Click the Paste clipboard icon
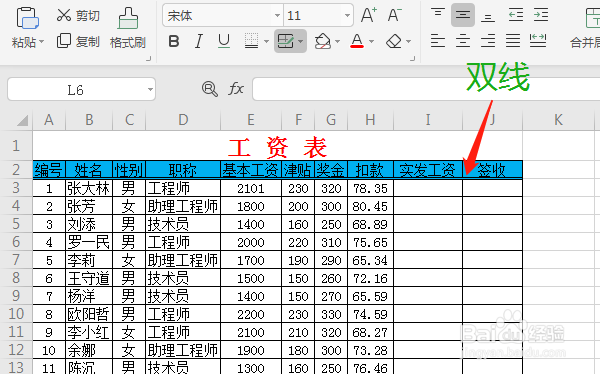The width and height of the screenshot is (600, 374). pyautogui.click(x=27, y=18)
